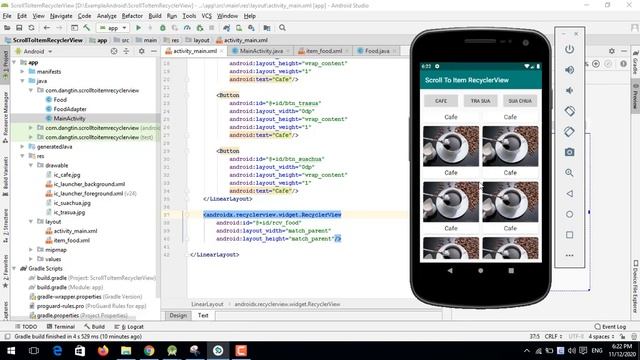This screenshot has width=640, height=360.
Task: Tap first Cafe image in emulator grid
Action: tap(451, 146)
